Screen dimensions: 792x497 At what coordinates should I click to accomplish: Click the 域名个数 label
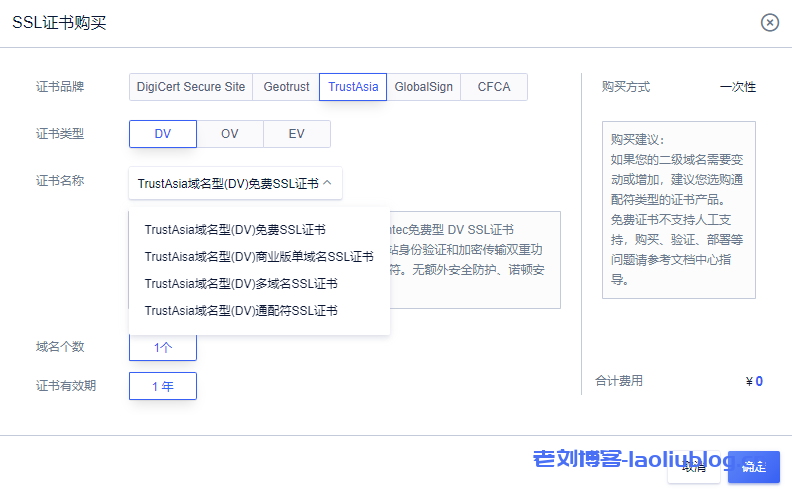pyautogui.click(x=60, y=347)
